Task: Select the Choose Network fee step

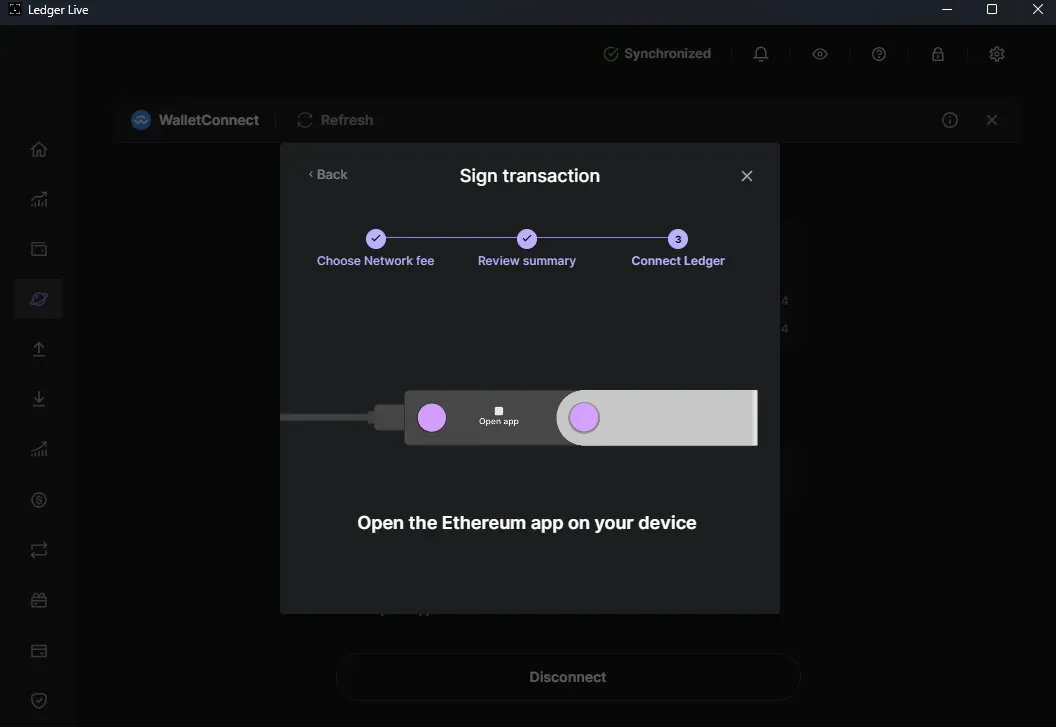Action: pos(376,249)
